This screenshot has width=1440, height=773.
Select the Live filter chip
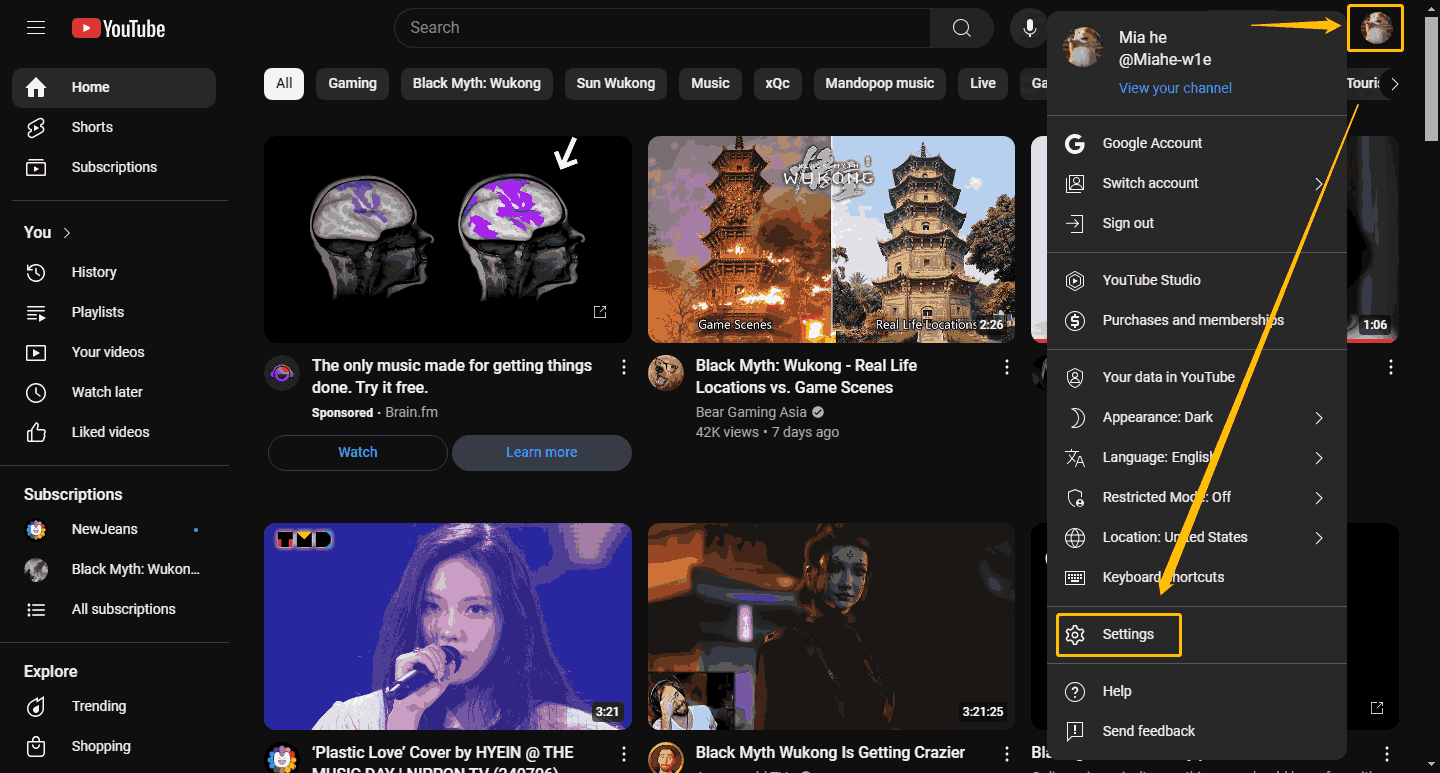[x=983, y=84]
